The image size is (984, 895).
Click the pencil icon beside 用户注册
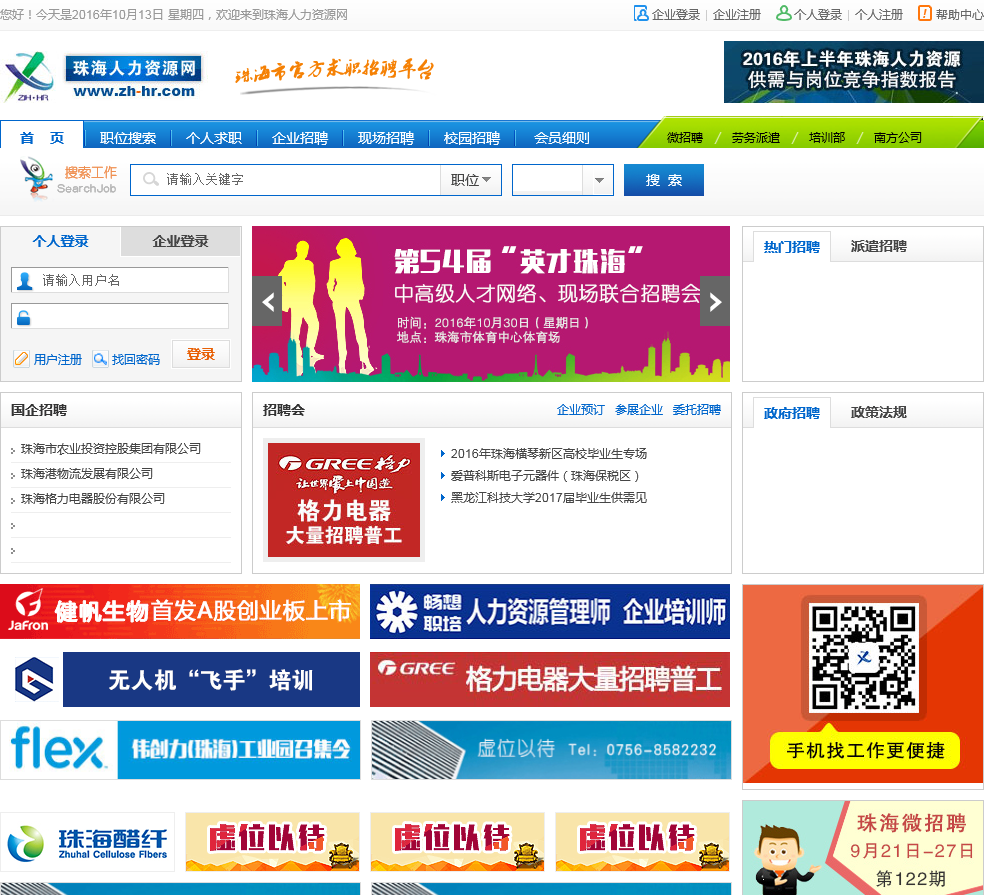pos(21,359)
